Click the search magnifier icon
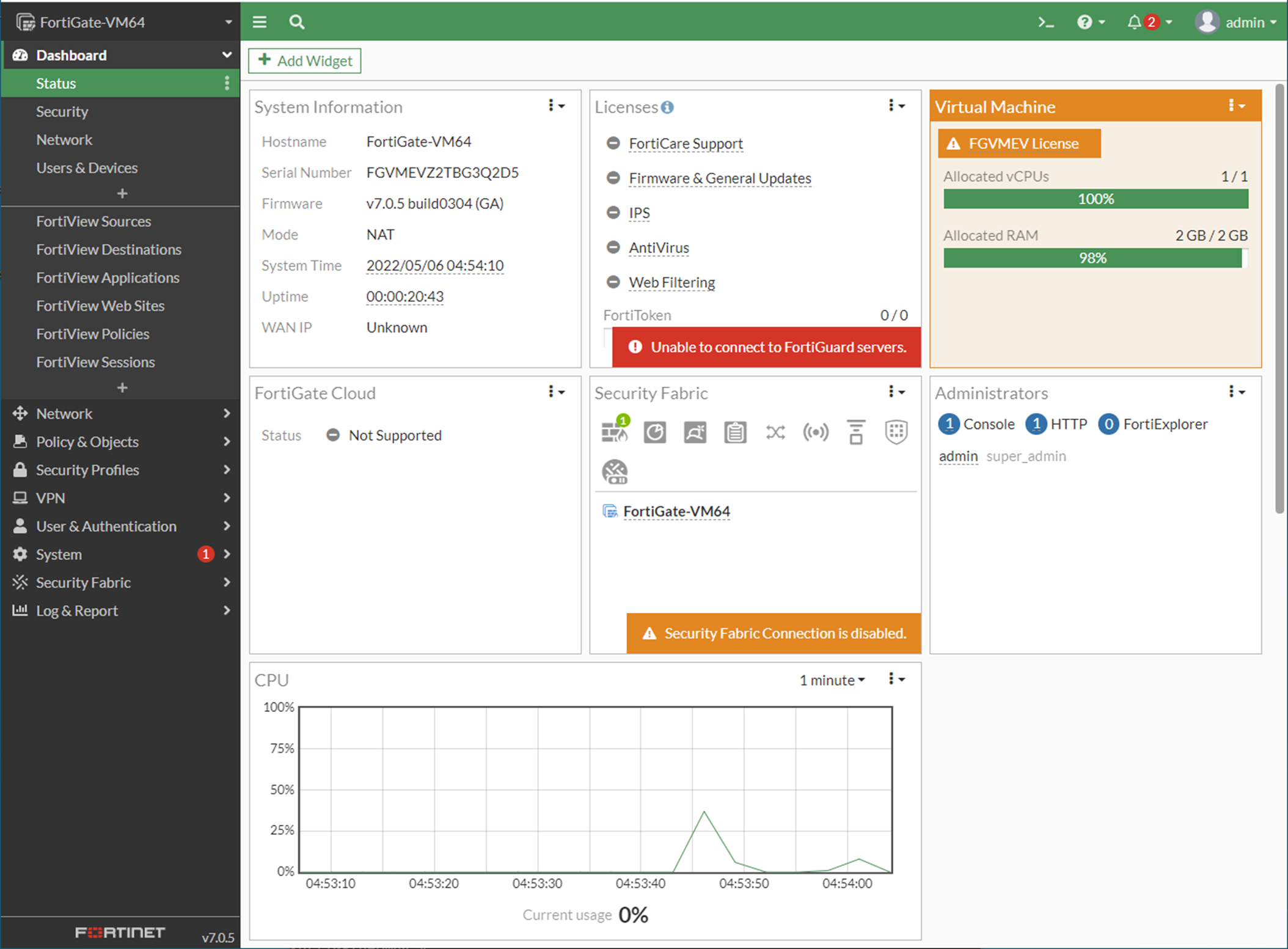The height and width of the screenshot is (949, 1288). tap(297, 23)
